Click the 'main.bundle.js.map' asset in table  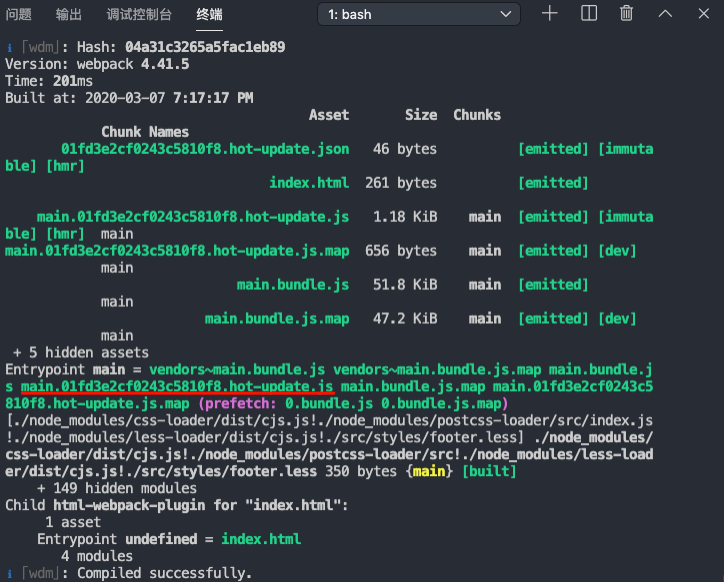pyautogui.click(x=277, y=319)
